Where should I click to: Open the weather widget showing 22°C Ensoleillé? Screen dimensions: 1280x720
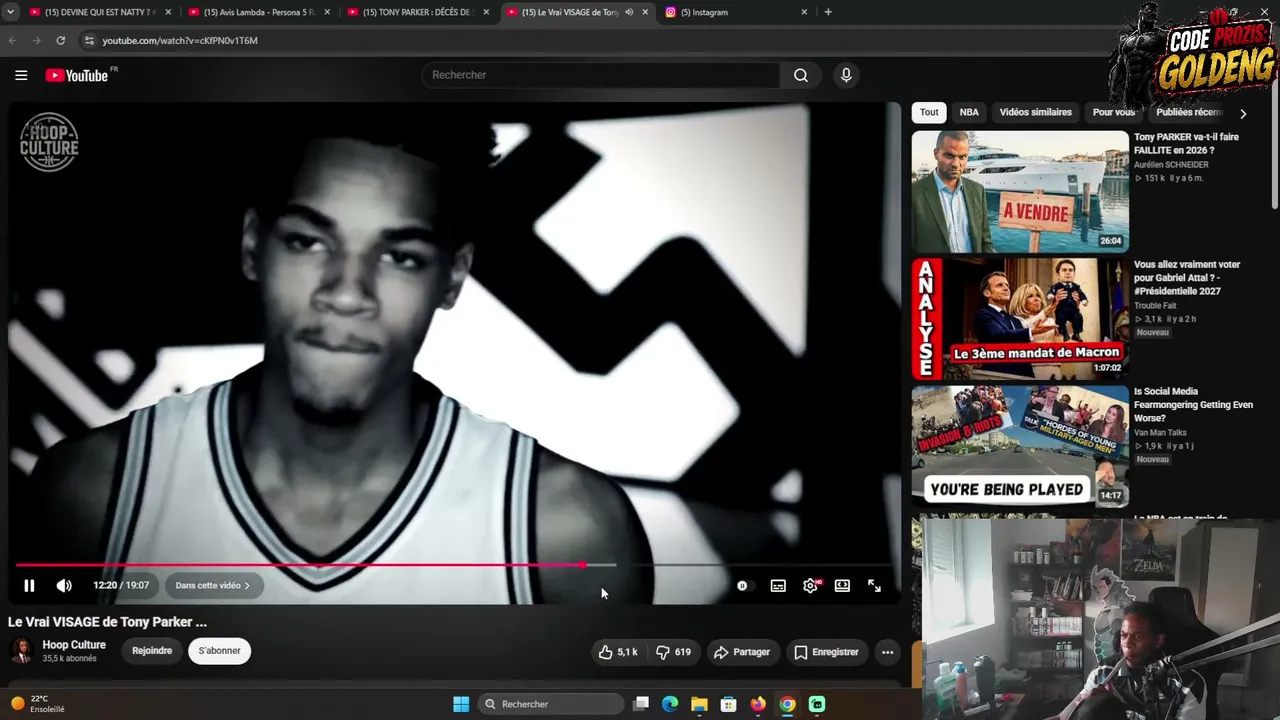point(39,704)
